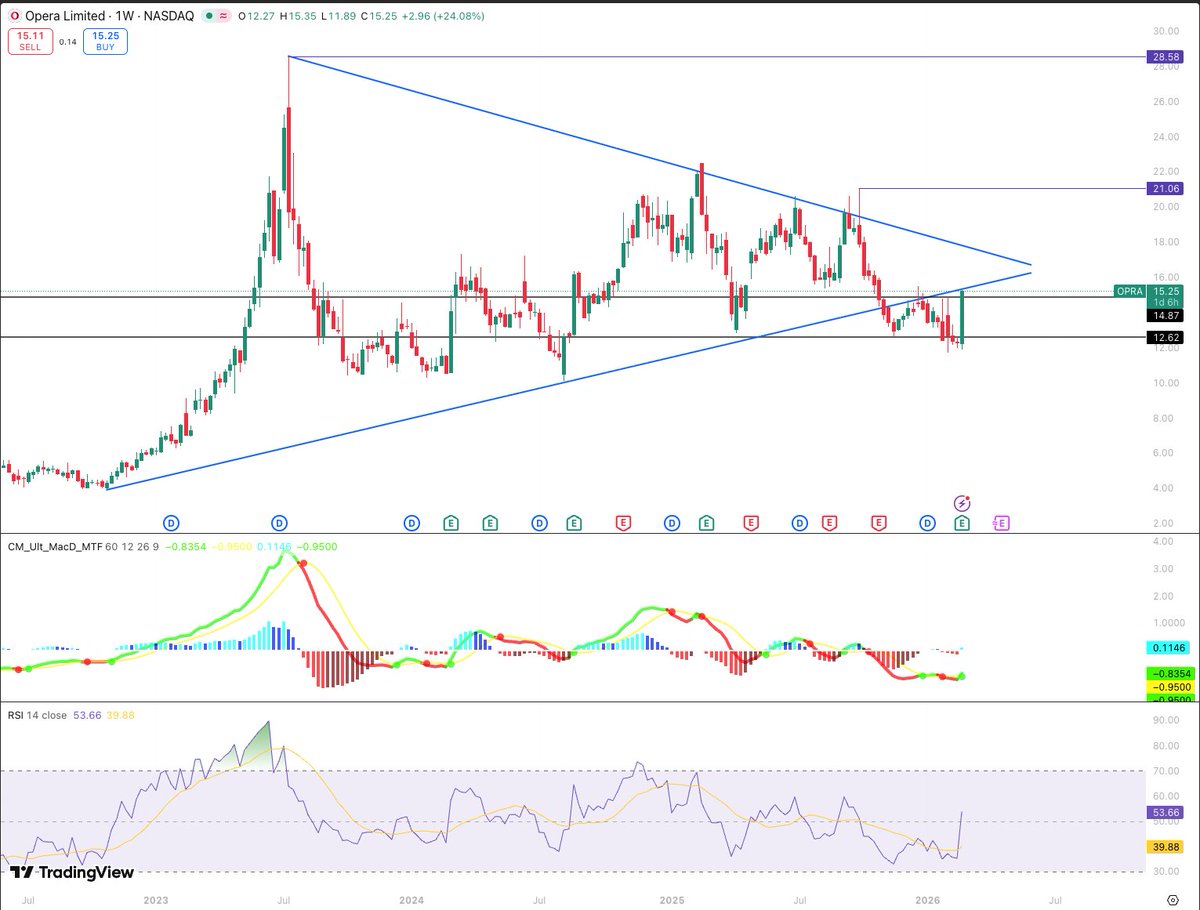Viewport: 1200px width, 910px height.
Task: Click the 2024 label on time axis
Action: coord(412,900)
